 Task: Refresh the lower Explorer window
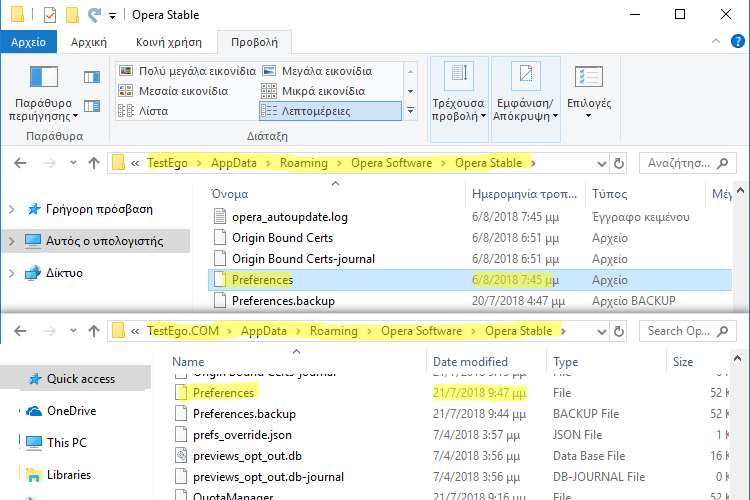click(619, 332)
